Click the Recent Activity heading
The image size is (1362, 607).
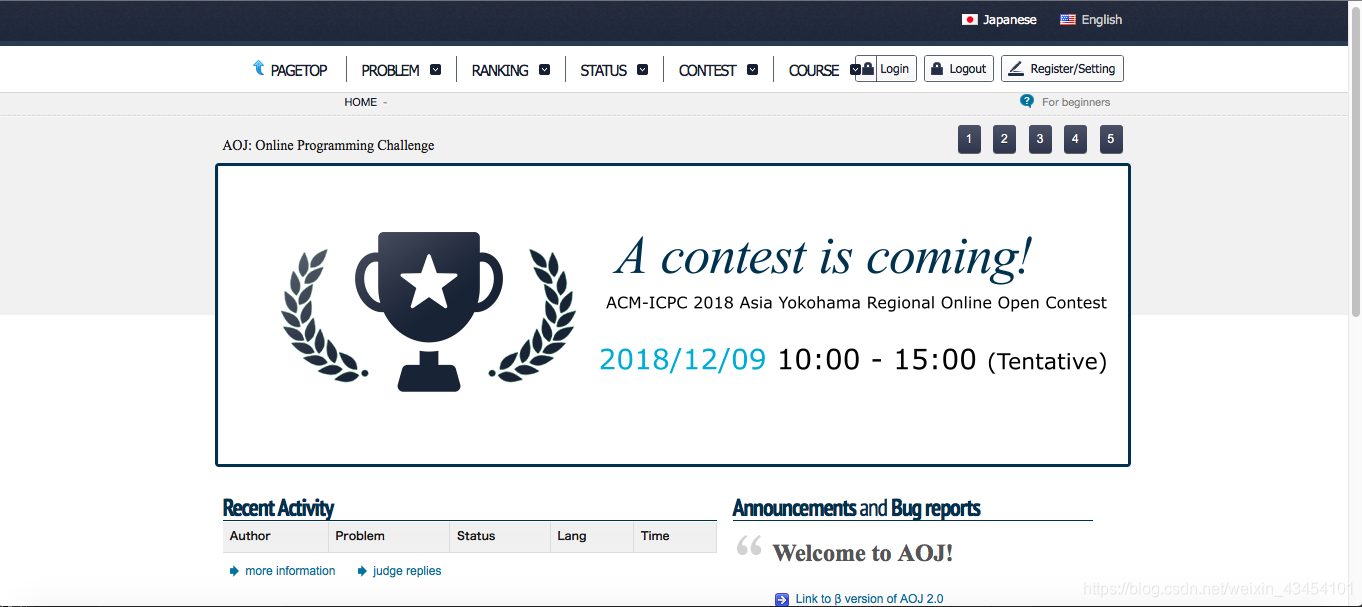[x=278, y=508]
